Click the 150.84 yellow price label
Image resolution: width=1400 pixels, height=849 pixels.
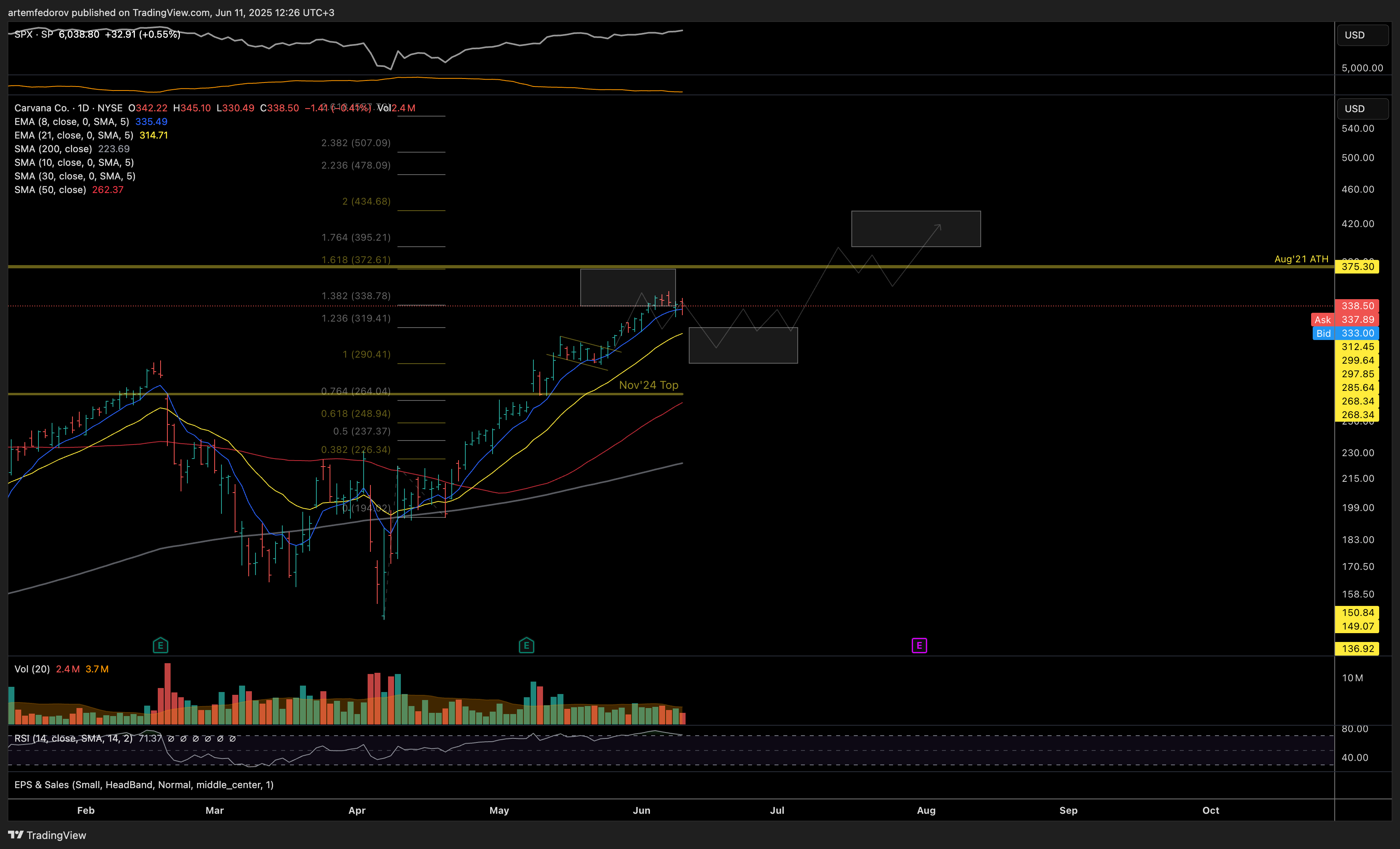point(1357,613)
